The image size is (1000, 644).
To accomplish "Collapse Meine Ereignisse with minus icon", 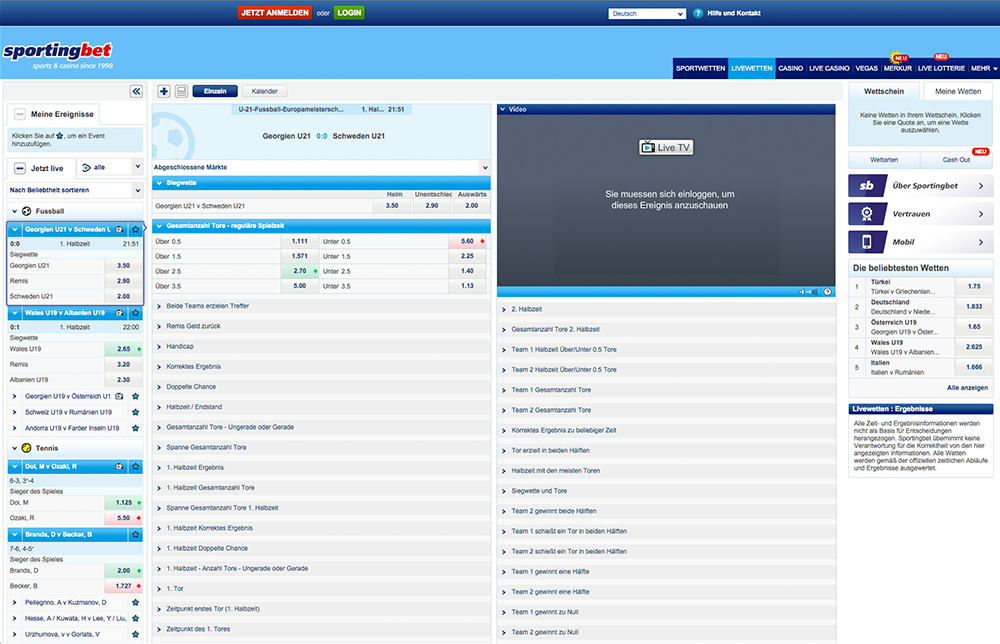I will click(20, 114).
